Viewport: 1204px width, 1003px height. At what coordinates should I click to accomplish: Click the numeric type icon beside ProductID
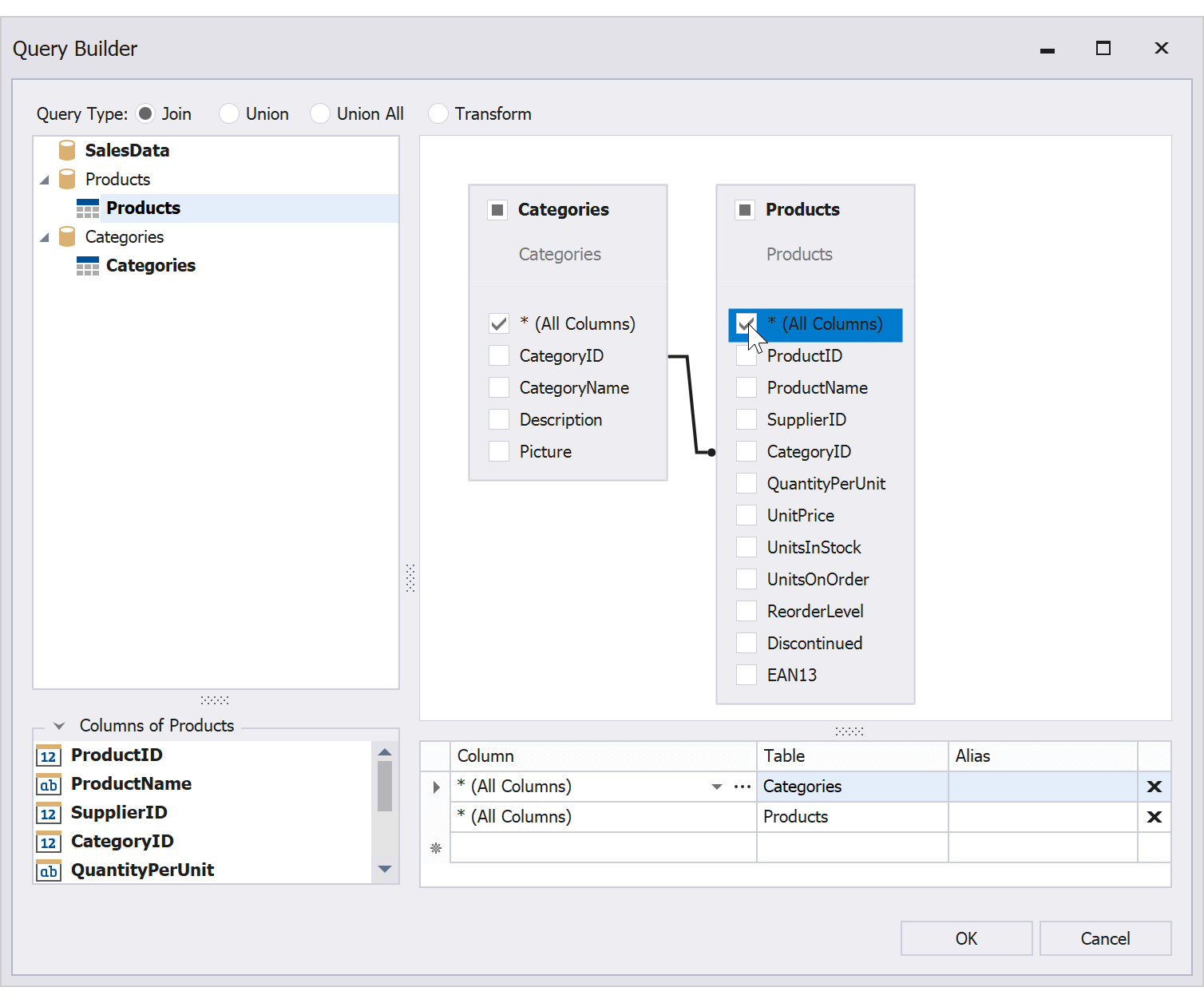(x=48, y=755)
